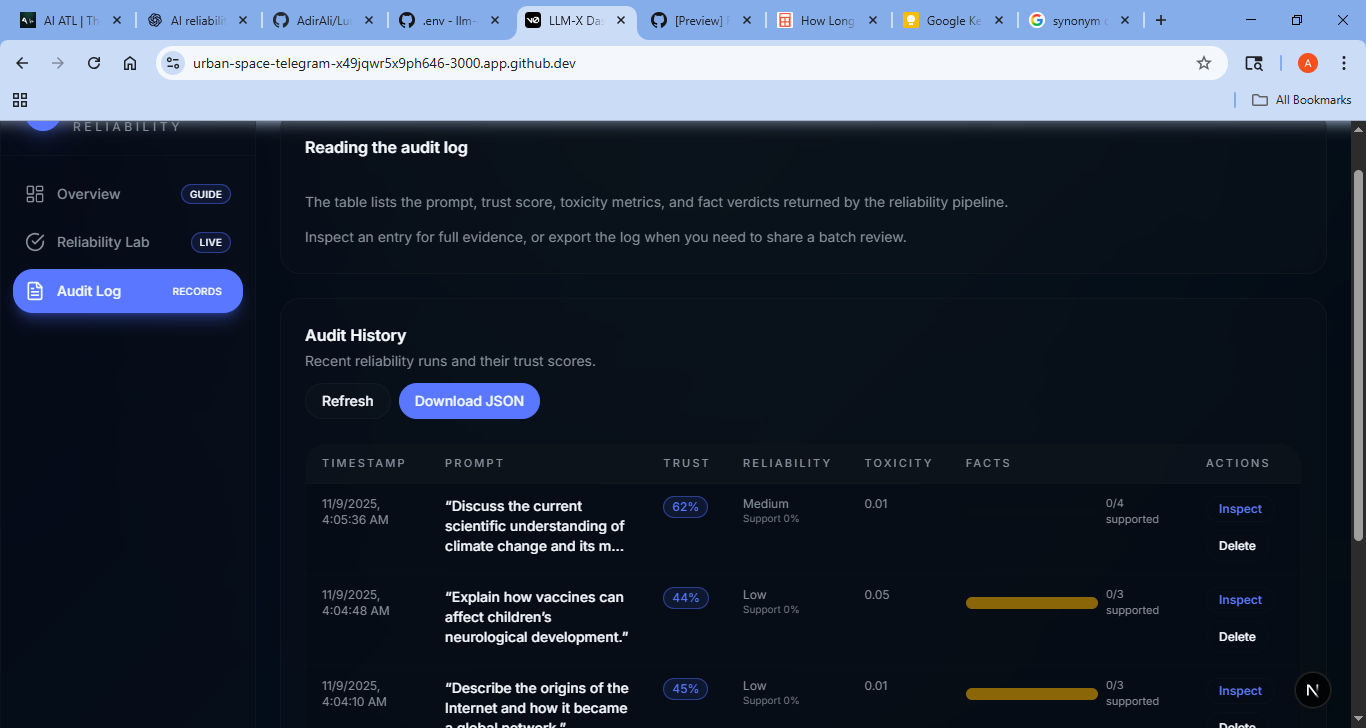Viewport: 1366px width, 728px height.
Task: Click the Download JSON button
Action: [469, 401]
